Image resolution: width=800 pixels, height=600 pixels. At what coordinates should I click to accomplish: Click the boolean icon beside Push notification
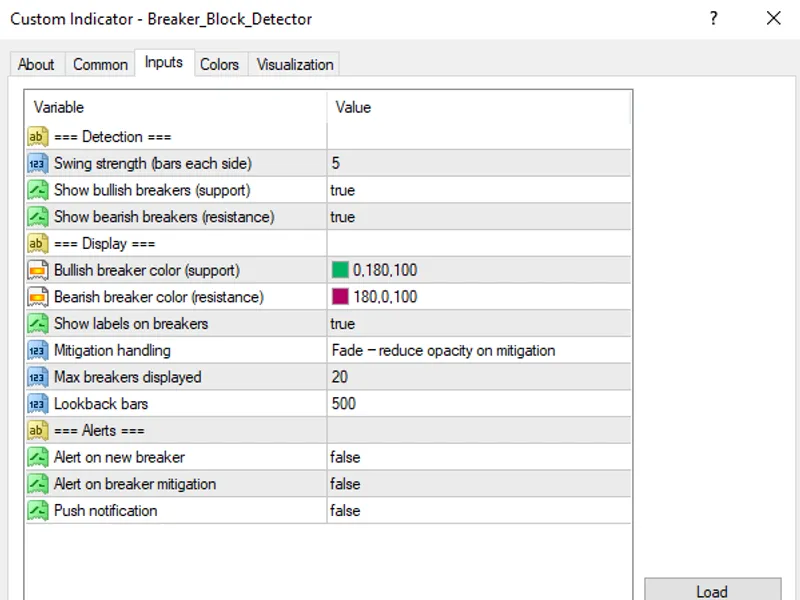38,510
